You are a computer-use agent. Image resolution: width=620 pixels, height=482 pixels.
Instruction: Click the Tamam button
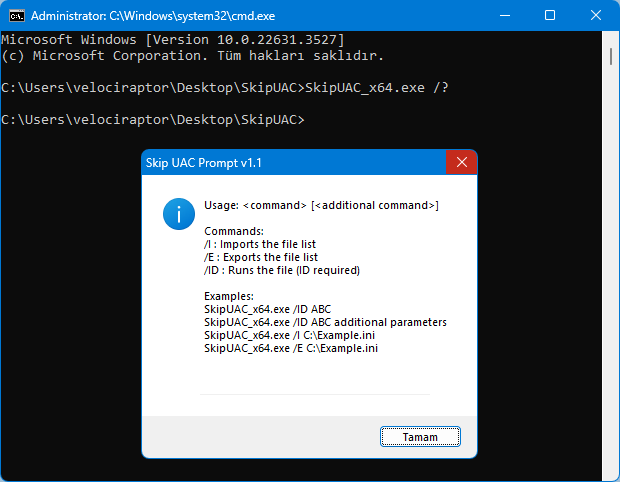coord(420,437)
